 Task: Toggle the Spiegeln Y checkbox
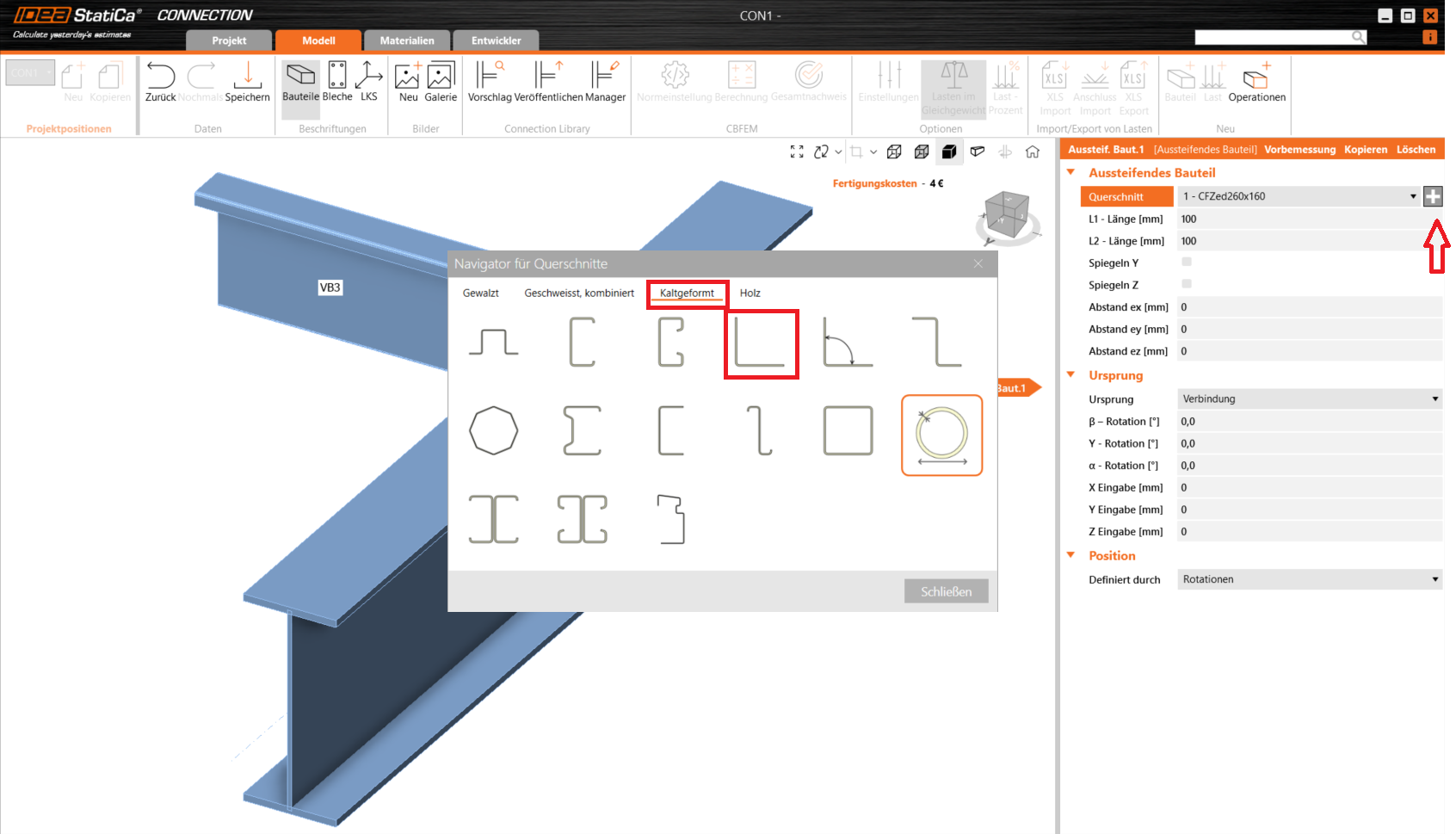[x=1187, y=262]
